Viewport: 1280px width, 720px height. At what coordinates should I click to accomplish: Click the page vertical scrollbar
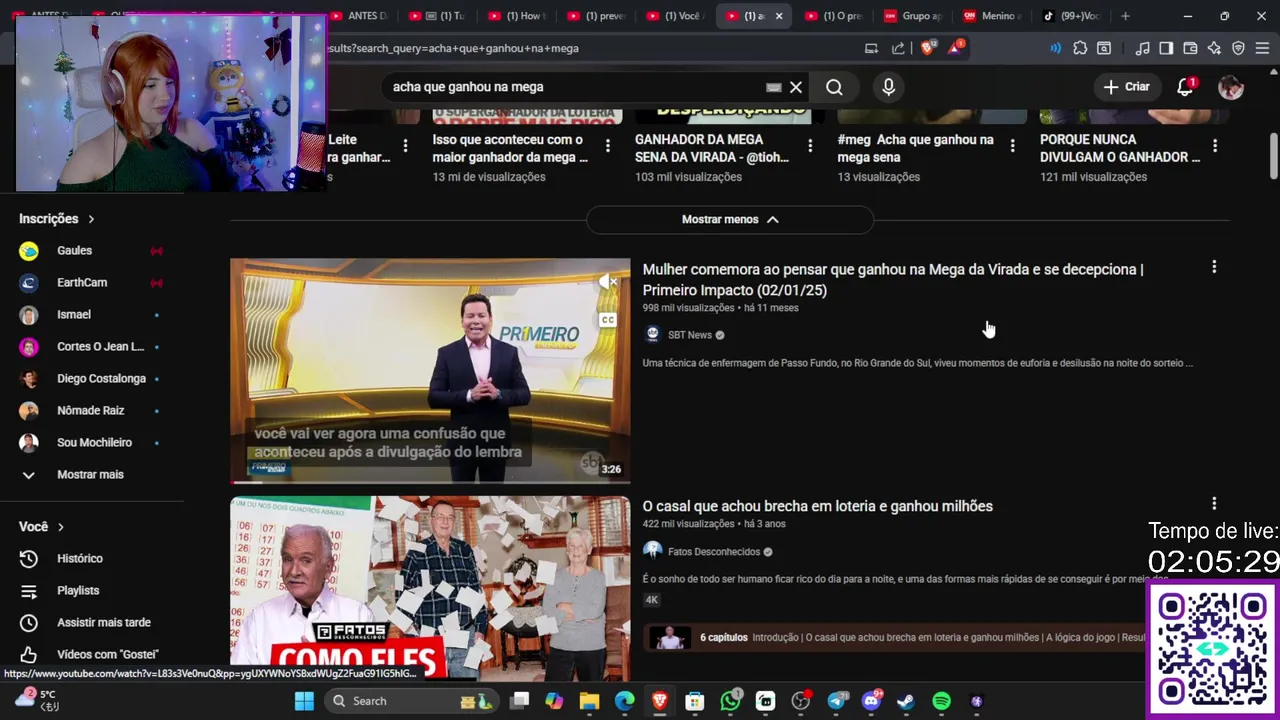coord(1274,155)
